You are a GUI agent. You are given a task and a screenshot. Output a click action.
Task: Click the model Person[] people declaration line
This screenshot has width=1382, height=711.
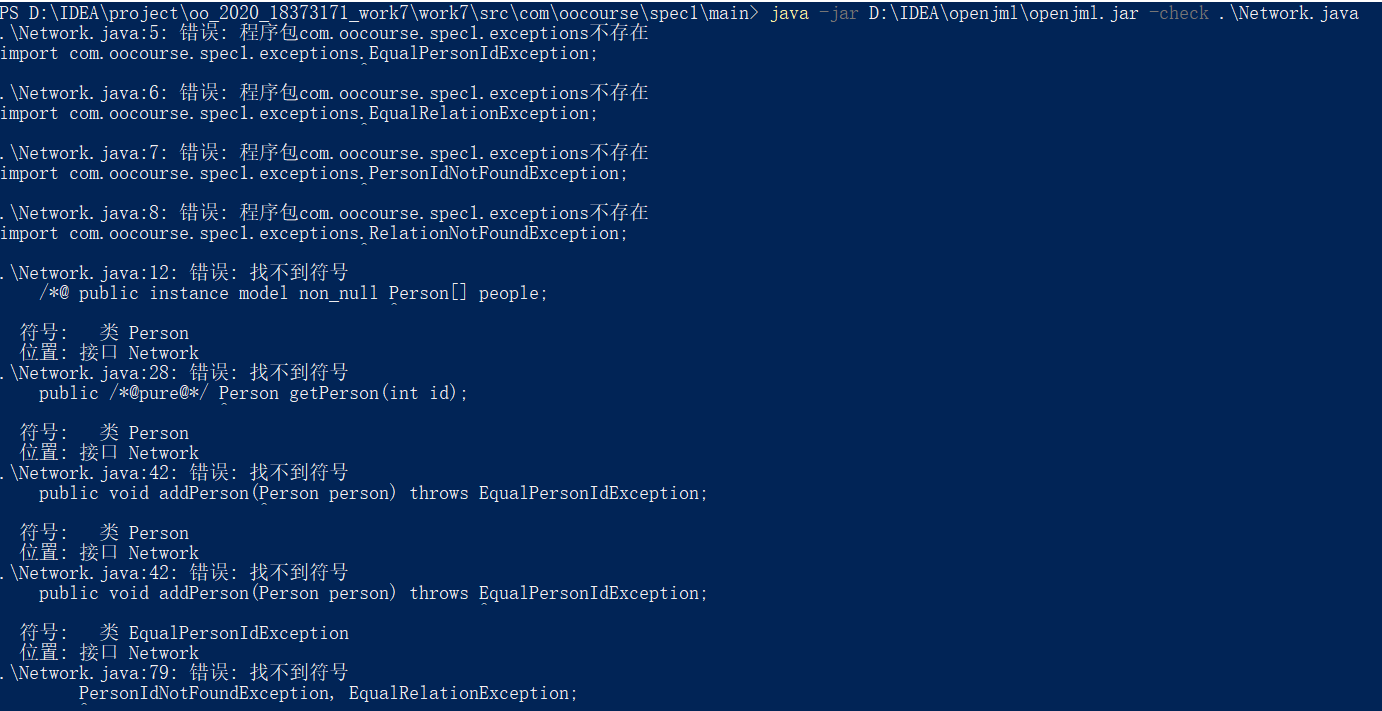click(293, 293)
